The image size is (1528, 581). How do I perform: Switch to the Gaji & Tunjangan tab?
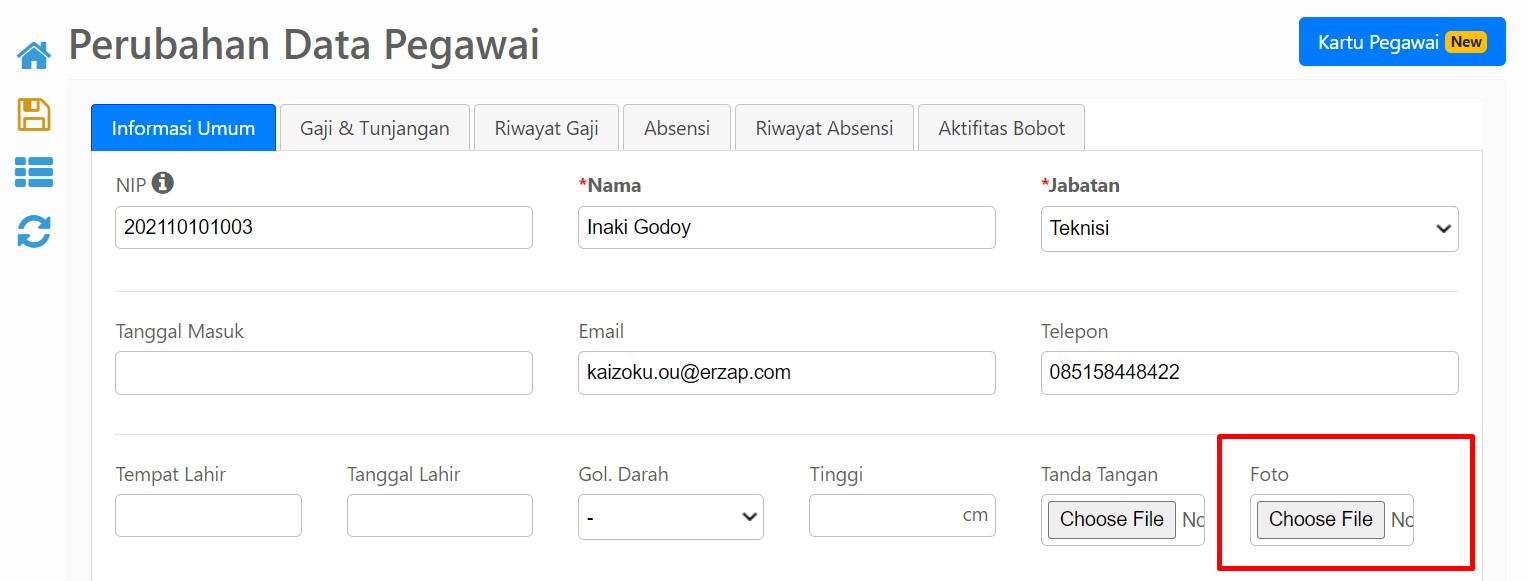coord(375,128)
